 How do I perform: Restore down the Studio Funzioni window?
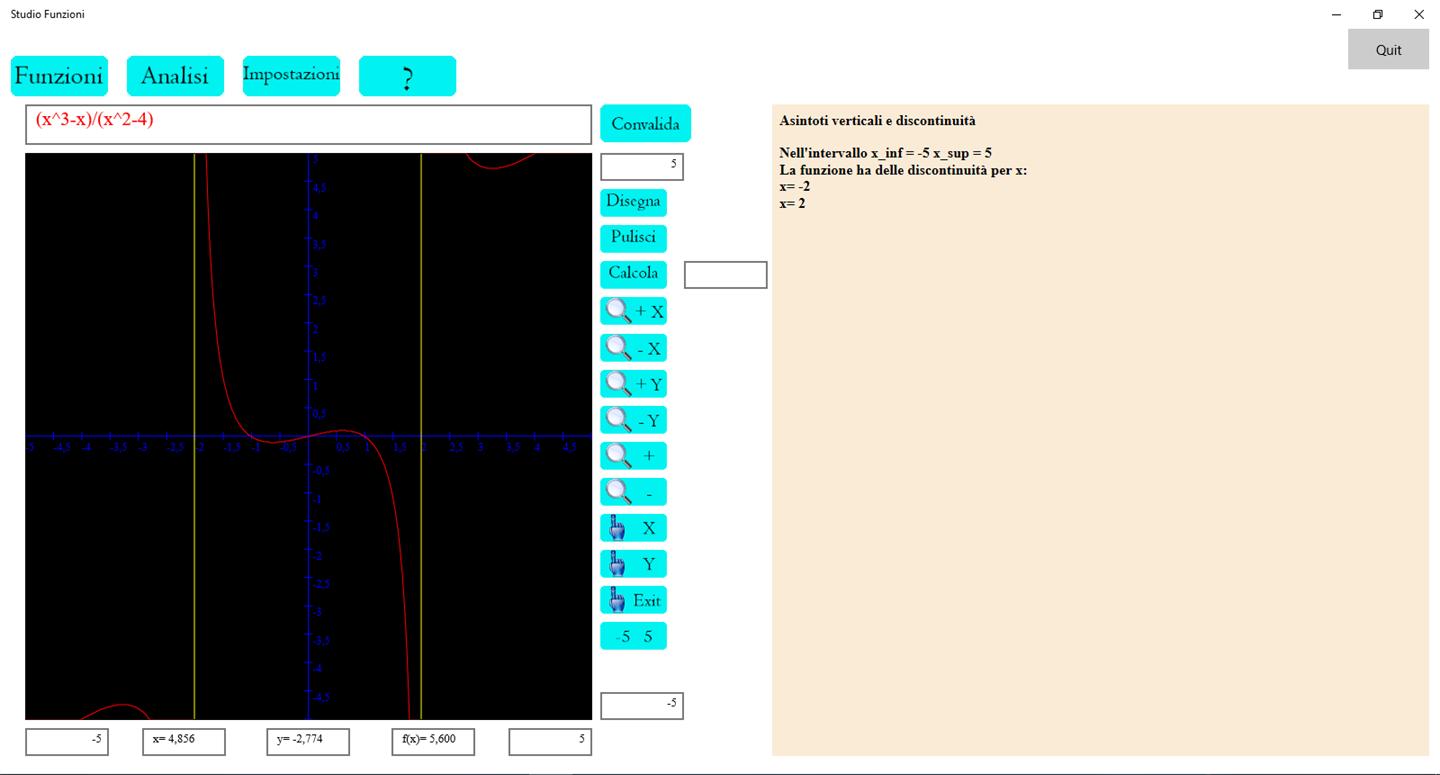pos(1378,15)
